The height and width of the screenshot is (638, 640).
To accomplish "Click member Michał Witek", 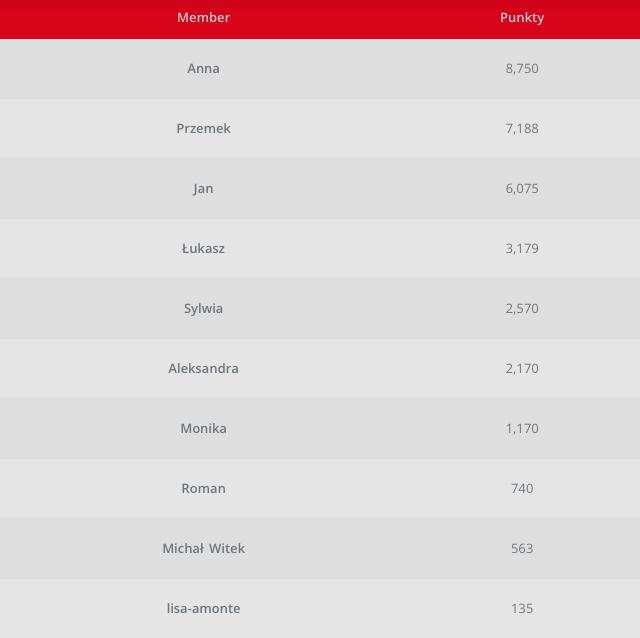I will tap(203, 548).
